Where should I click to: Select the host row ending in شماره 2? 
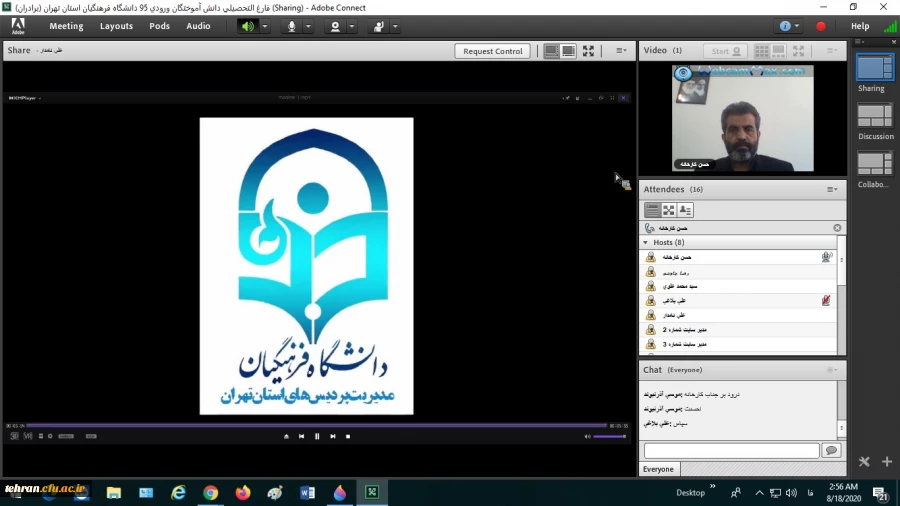pyautogui.click(x=738, y=329)
